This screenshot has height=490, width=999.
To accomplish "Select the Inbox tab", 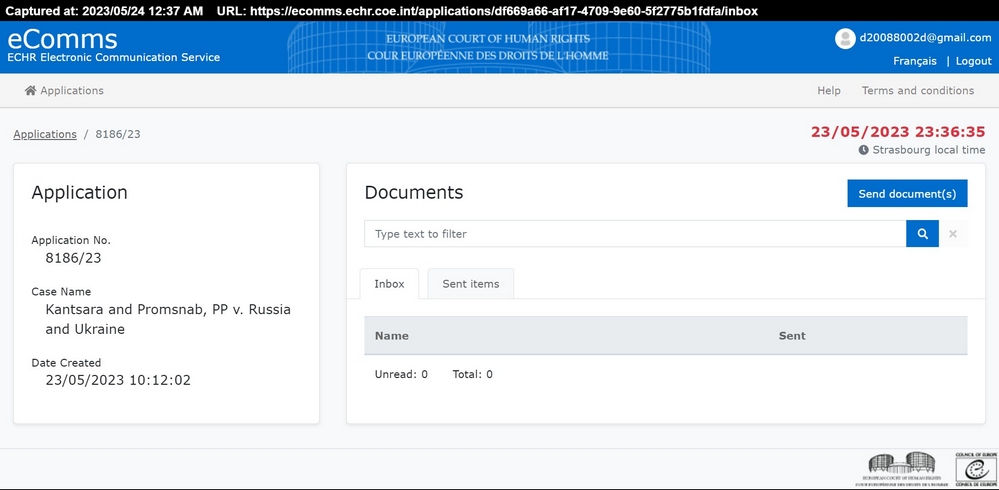I will [389, 284].
